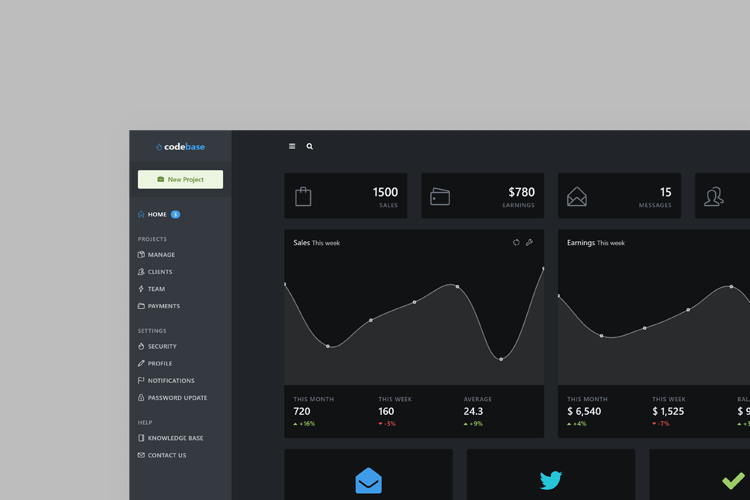The height and width of the screenshot is (500, 750).
Task: Navigate to Payments section
Action: coord(163,306)
